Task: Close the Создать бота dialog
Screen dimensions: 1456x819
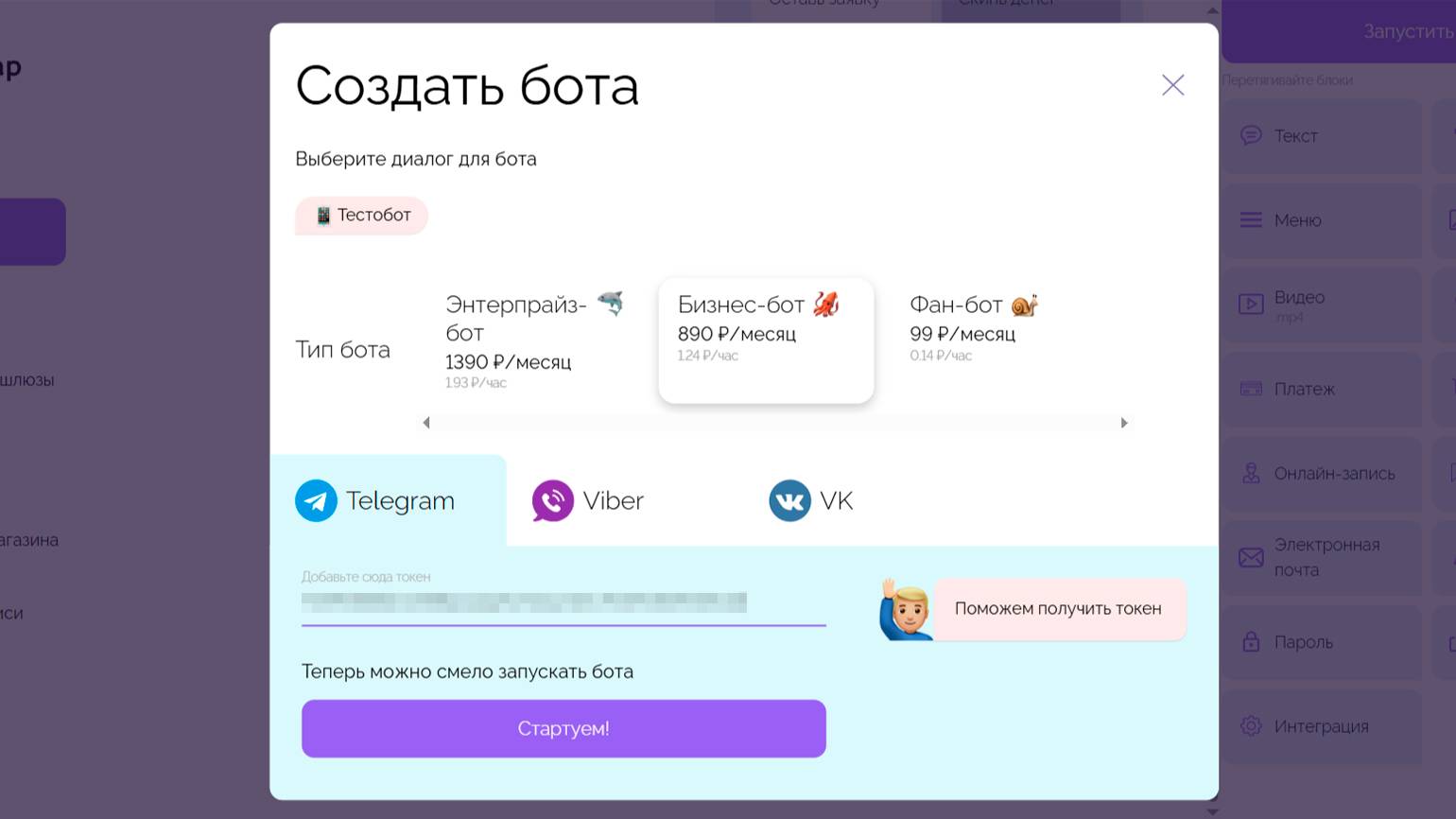Action: click(1172, 85)
